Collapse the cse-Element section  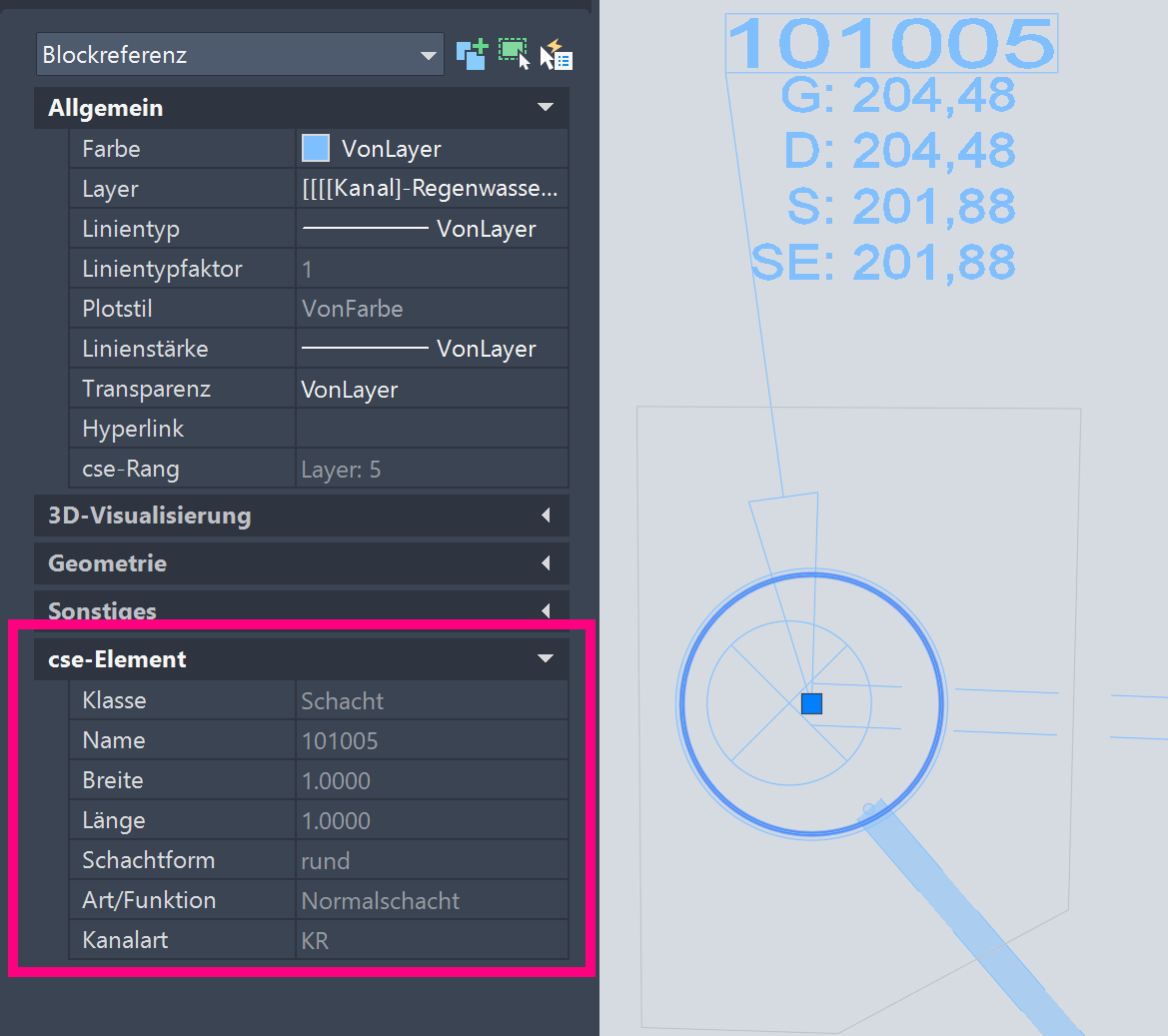pyautogui.click(x=546, y=659)
